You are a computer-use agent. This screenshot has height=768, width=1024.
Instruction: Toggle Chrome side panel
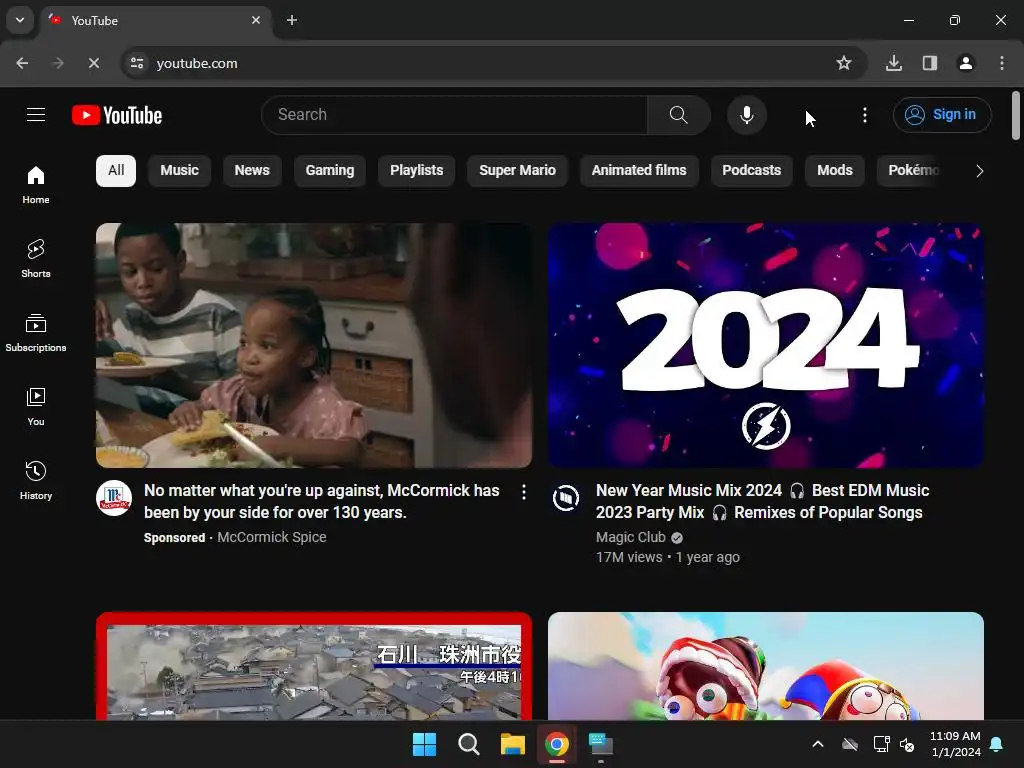click(x=930, y=63)
